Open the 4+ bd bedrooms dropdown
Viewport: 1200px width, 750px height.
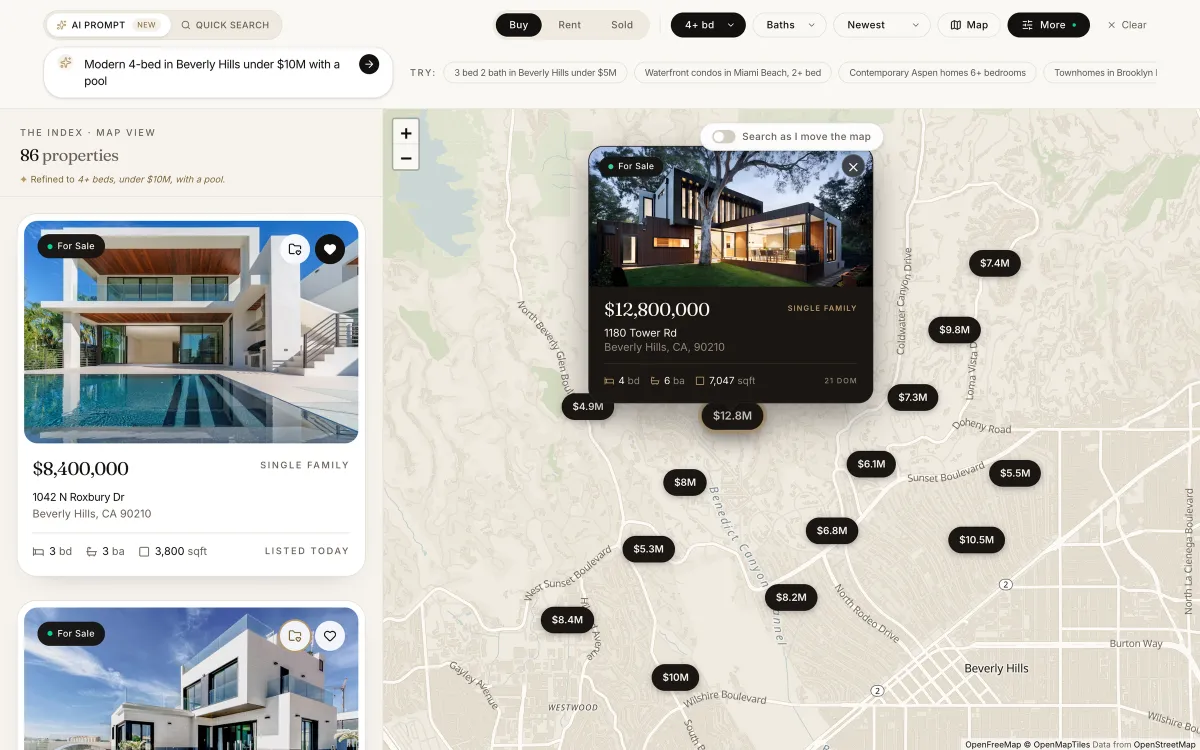pos(708,25)
